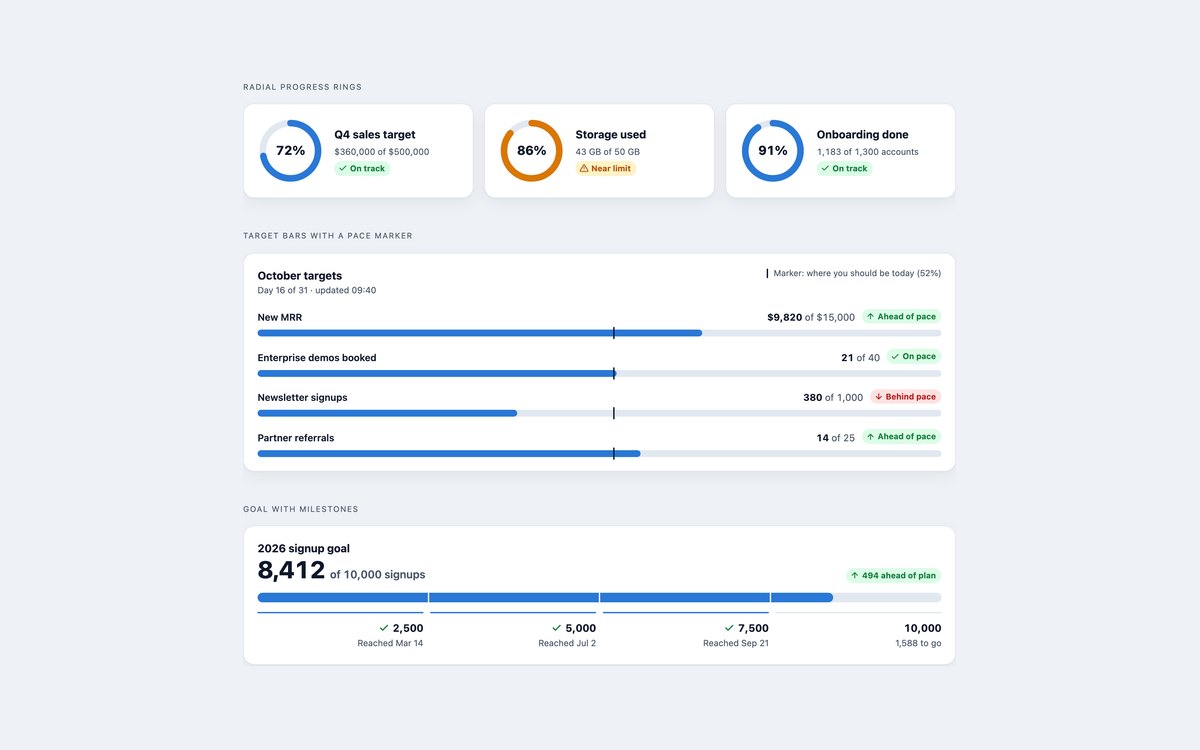Click the large "8,412" signup count

(x=291, y=571)
